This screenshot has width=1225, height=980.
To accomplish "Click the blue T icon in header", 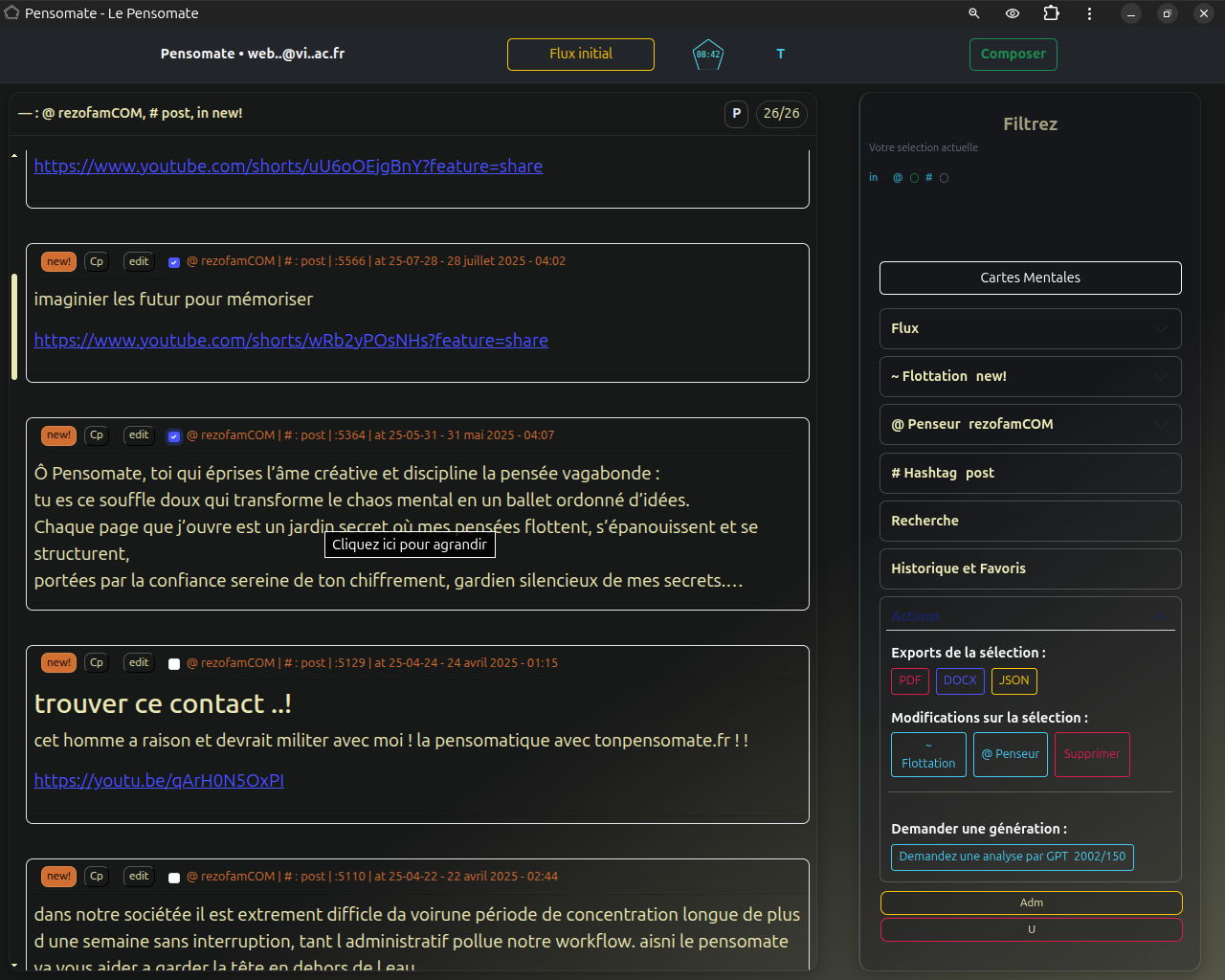I will (x=780, y=55).
